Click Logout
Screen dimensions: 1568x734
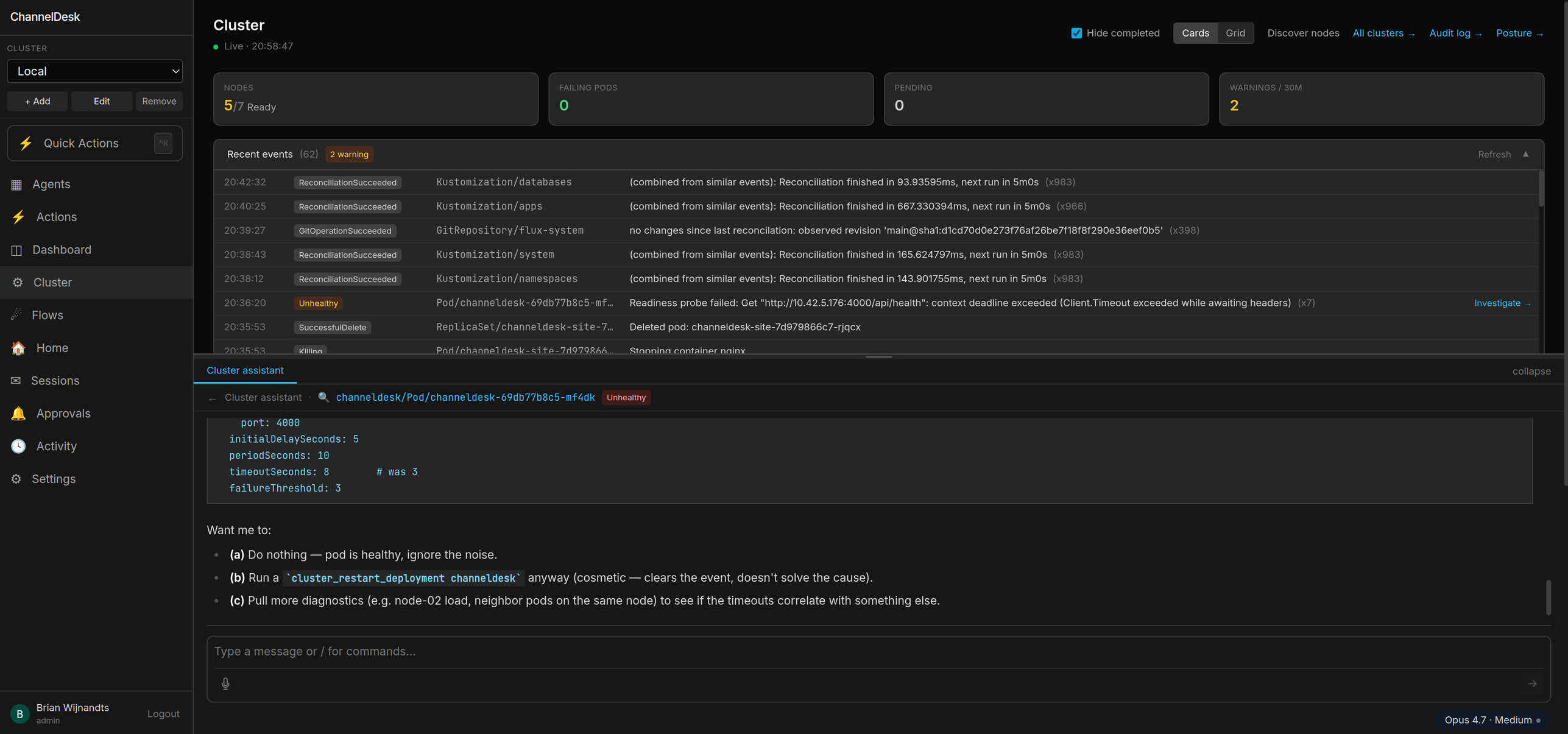[x=163, y=714]
